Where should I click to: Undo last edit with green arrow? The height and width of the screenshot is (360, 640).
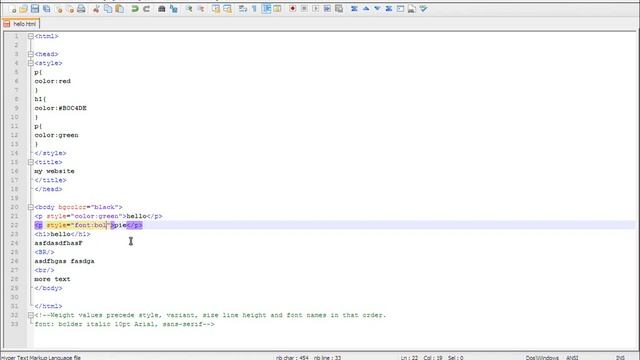[x=135, y=9]
